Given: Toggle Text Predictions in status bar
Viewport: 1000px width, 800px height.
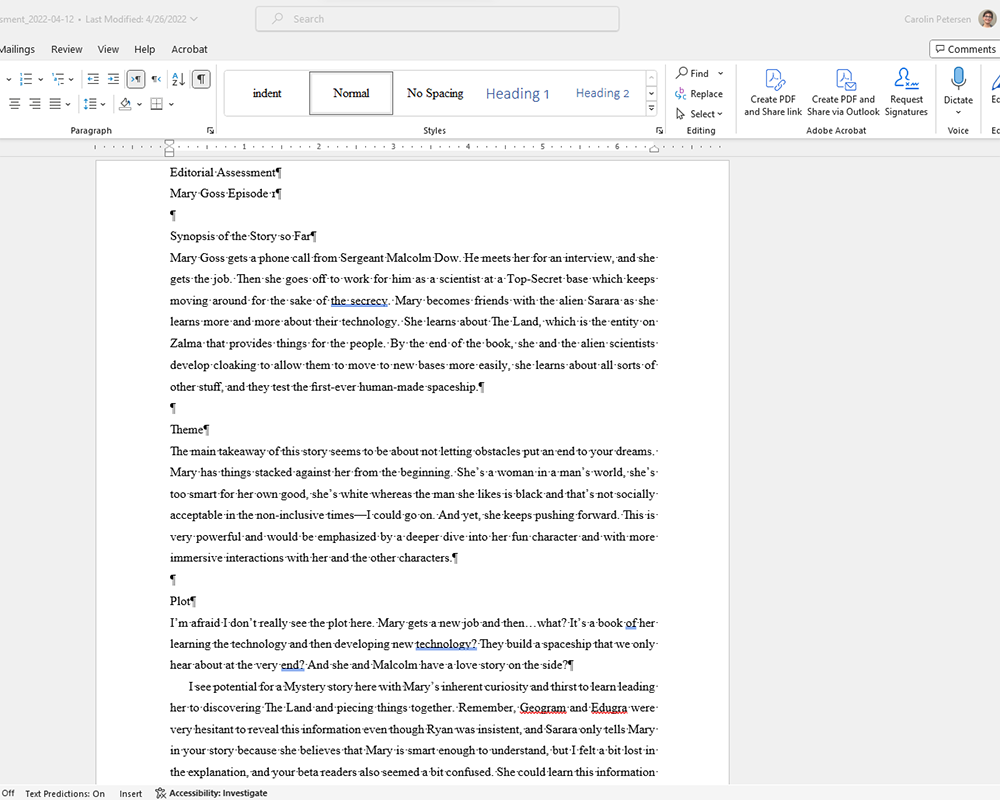Looking at the screenshot, I should (x=65, y=794).
